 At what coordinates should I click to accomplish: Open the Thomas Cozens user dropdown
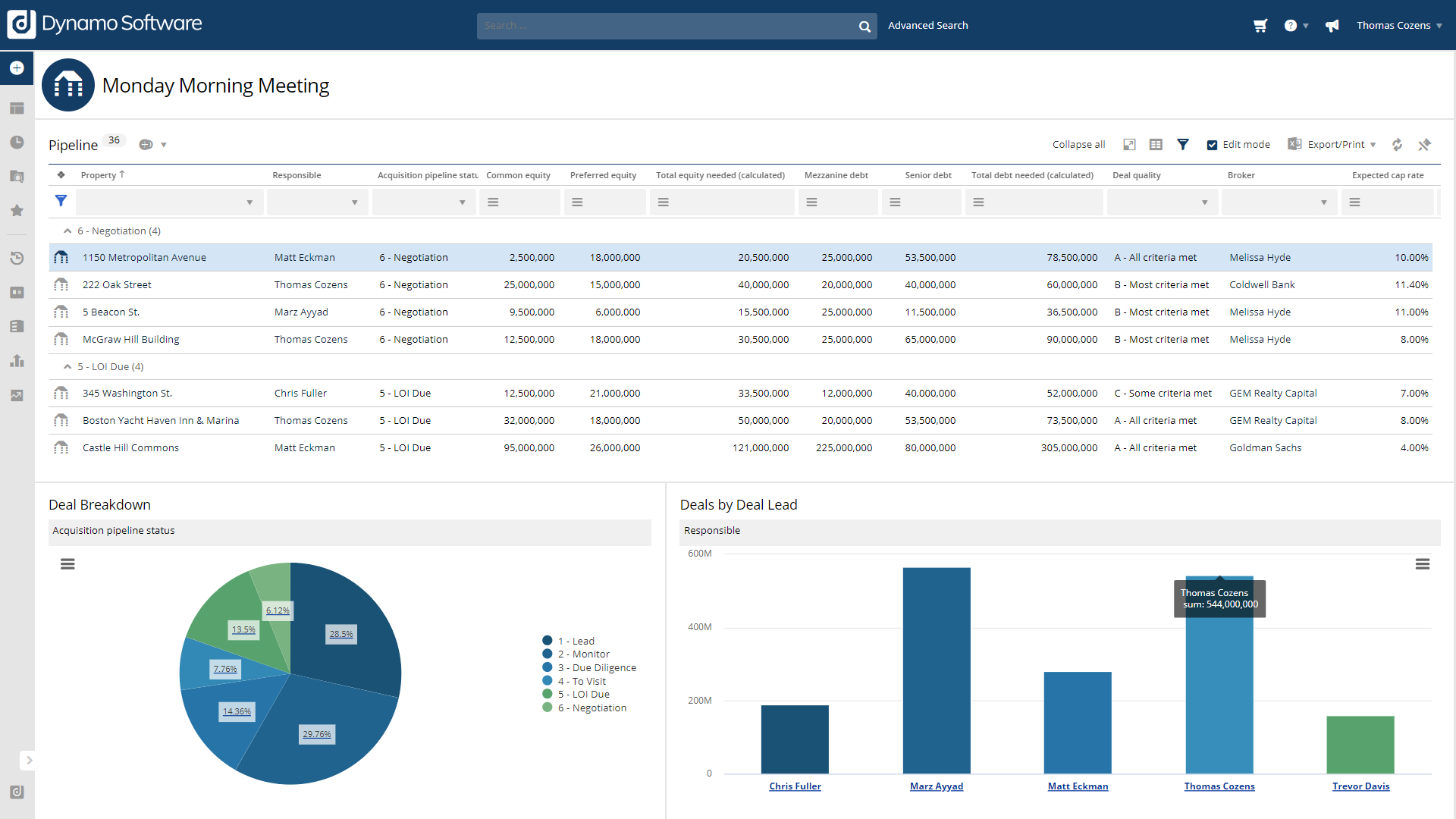click(x=1399, y=25)
